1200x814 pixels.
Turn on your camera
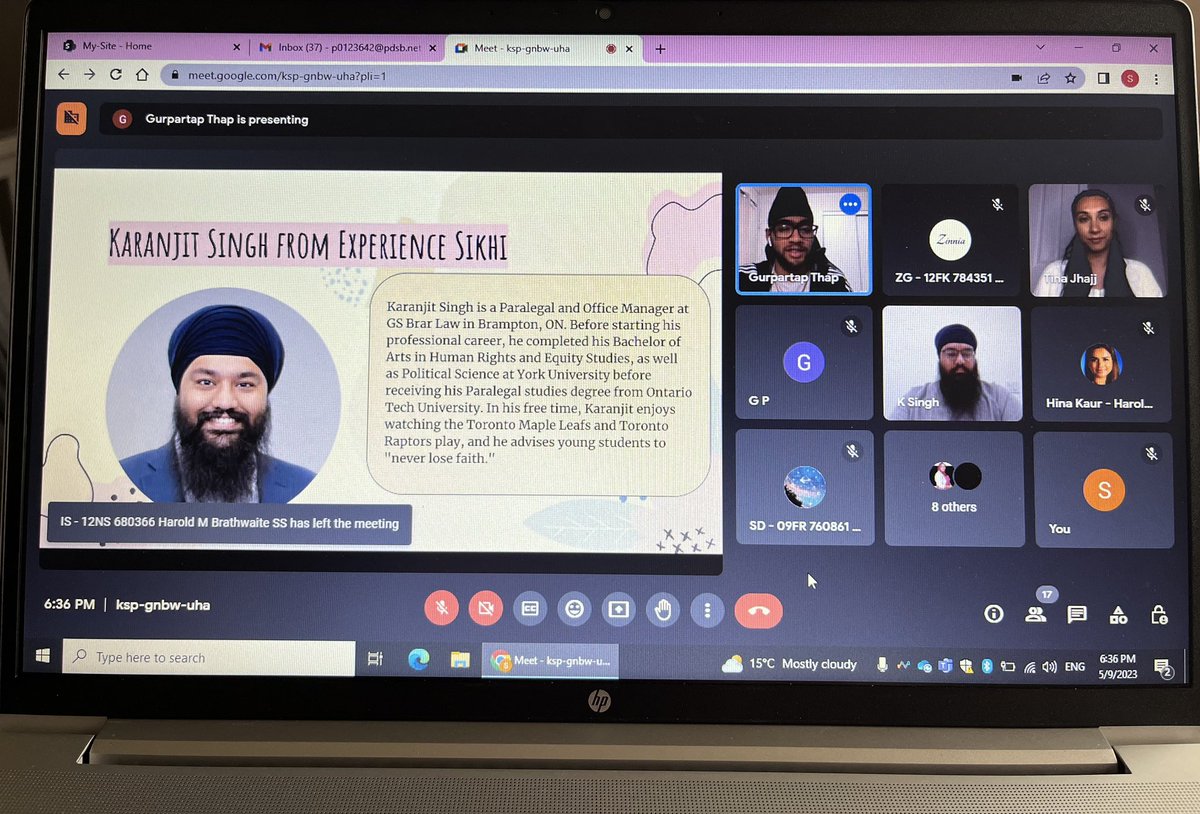click(486, 608)
